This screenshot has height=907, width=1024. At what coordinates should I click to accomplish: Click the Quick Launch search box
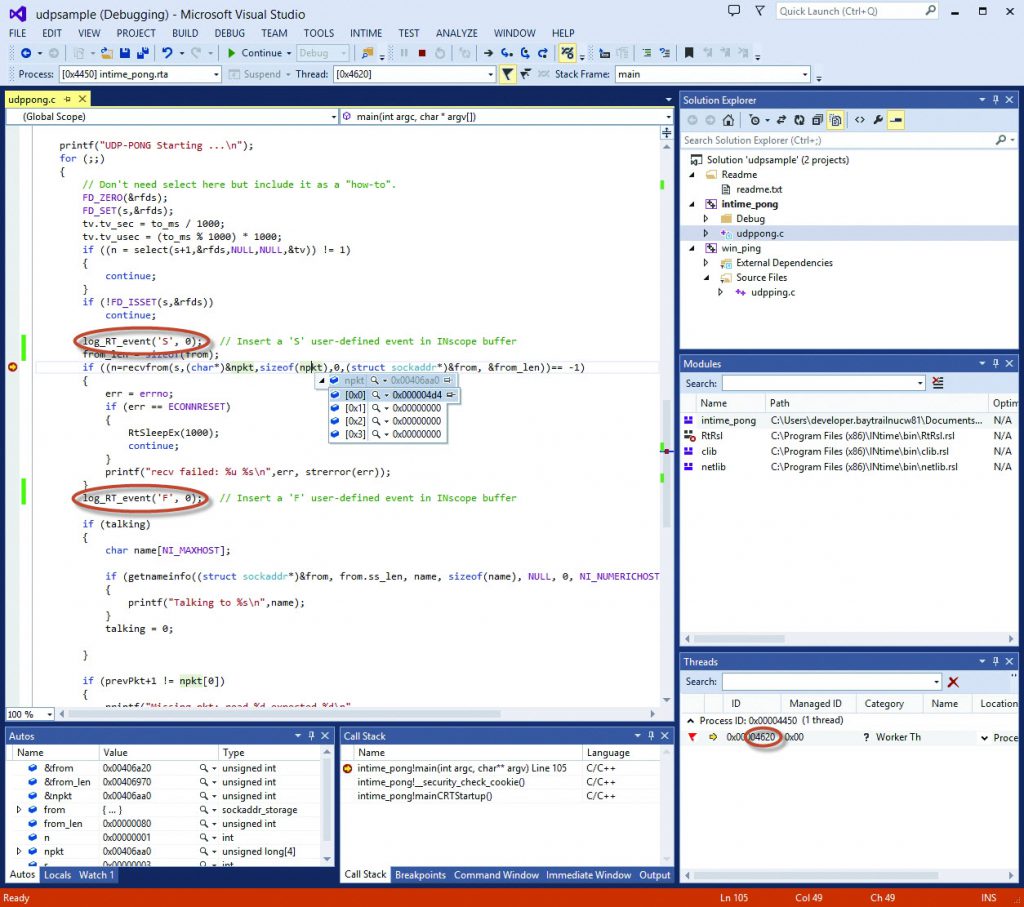857,11
